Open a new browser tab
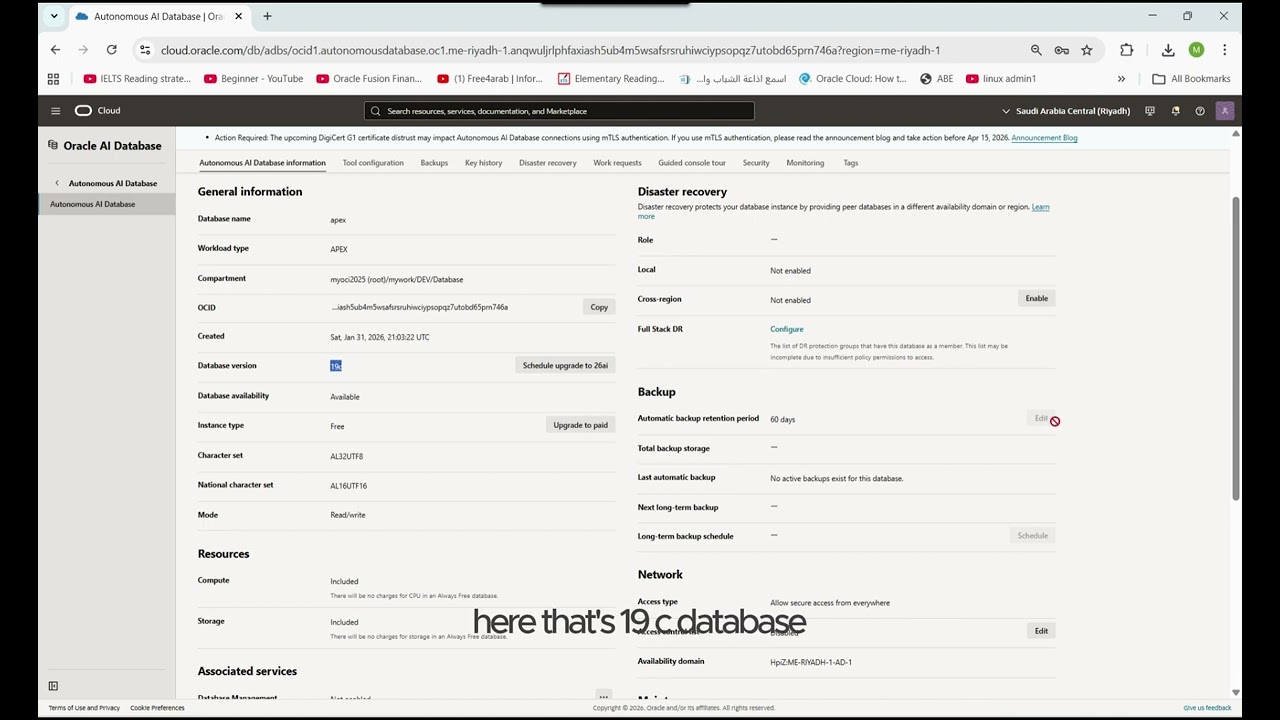 click(x=267, y=16)
